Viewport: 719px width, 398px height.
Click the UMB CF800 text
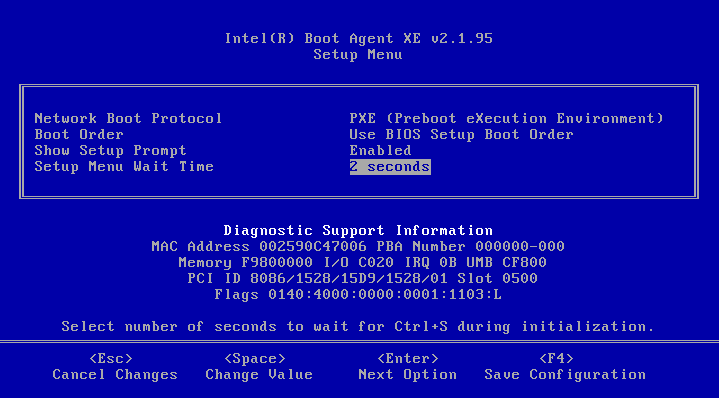pyautogui.click(x=506, y=262)
